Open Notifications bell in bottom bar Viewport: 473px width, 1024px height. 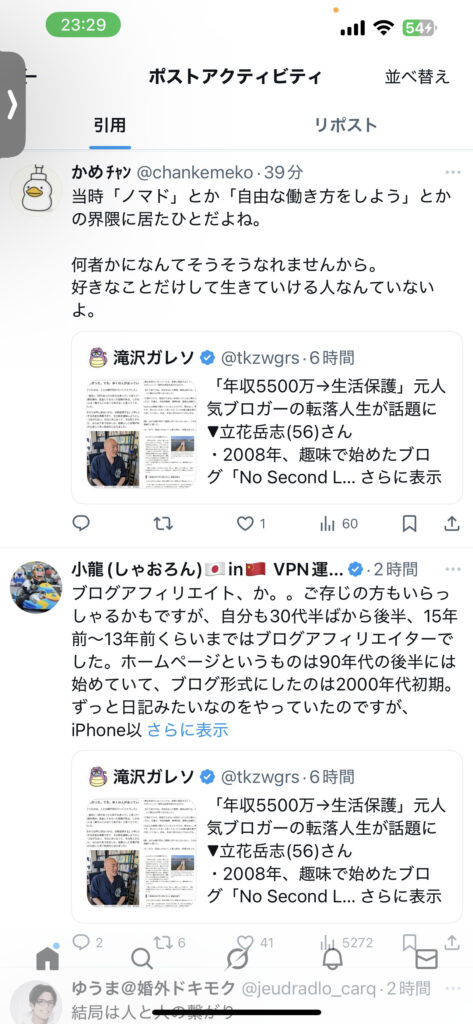[332, 959]
